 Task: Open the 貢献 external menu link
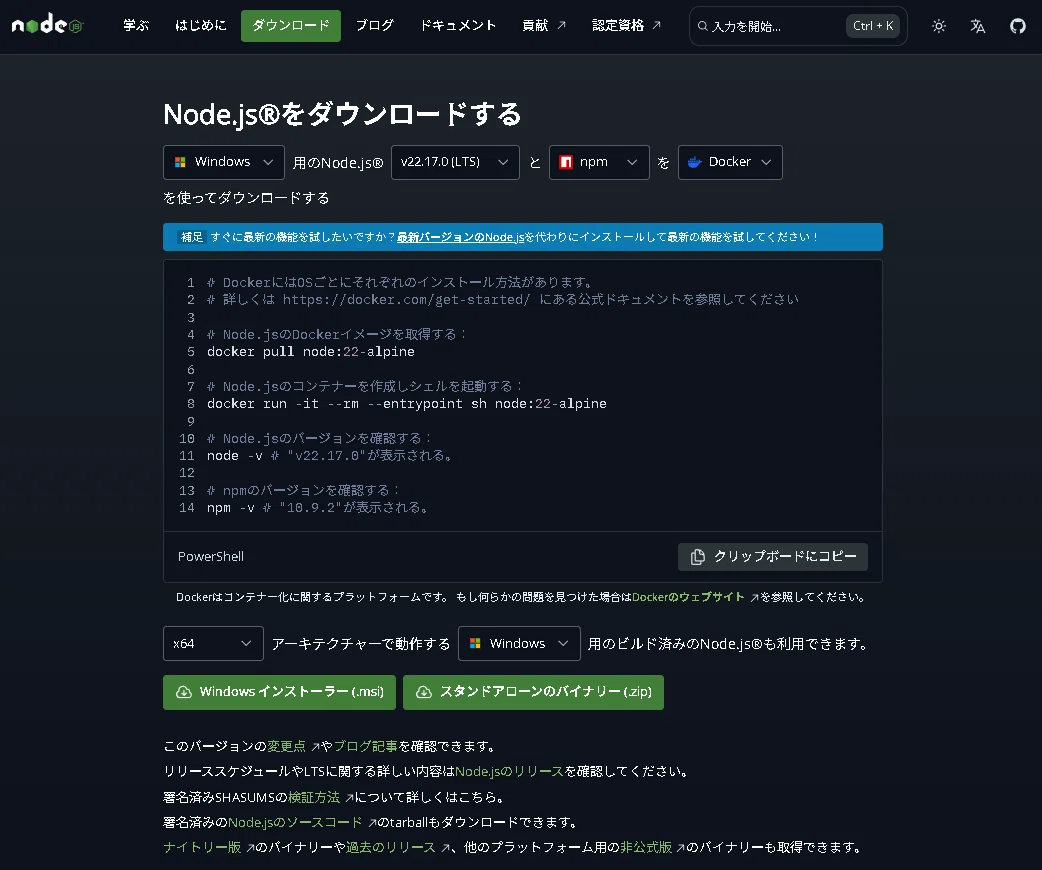pos(544,25)
